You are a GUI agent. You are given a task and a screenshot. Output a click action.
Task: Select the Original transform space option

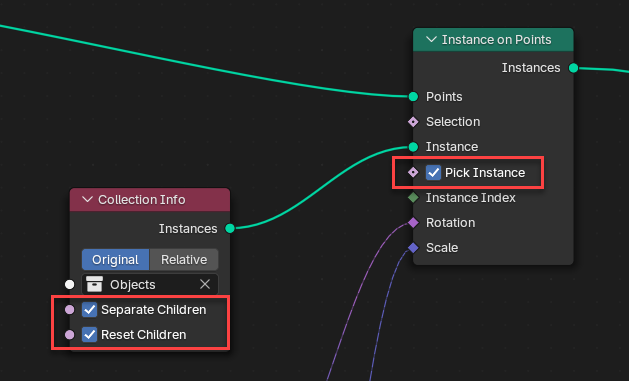116,259
